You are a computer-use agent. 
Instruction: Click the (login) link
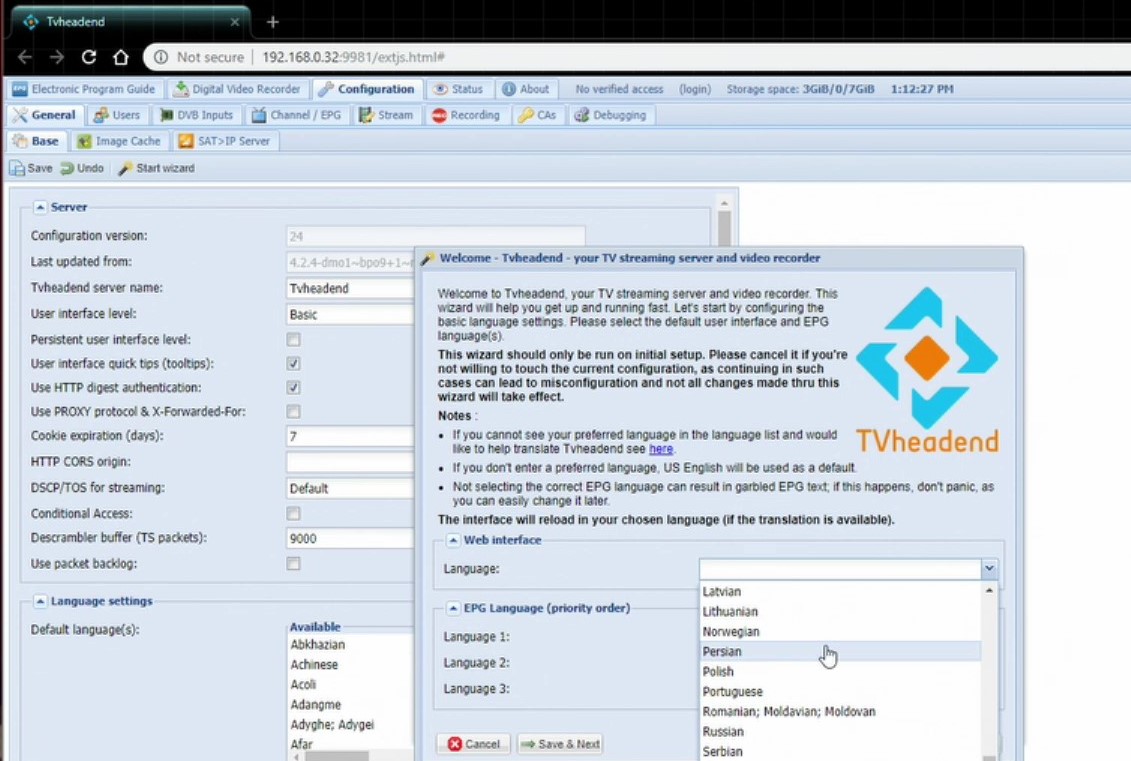point(695,89)
